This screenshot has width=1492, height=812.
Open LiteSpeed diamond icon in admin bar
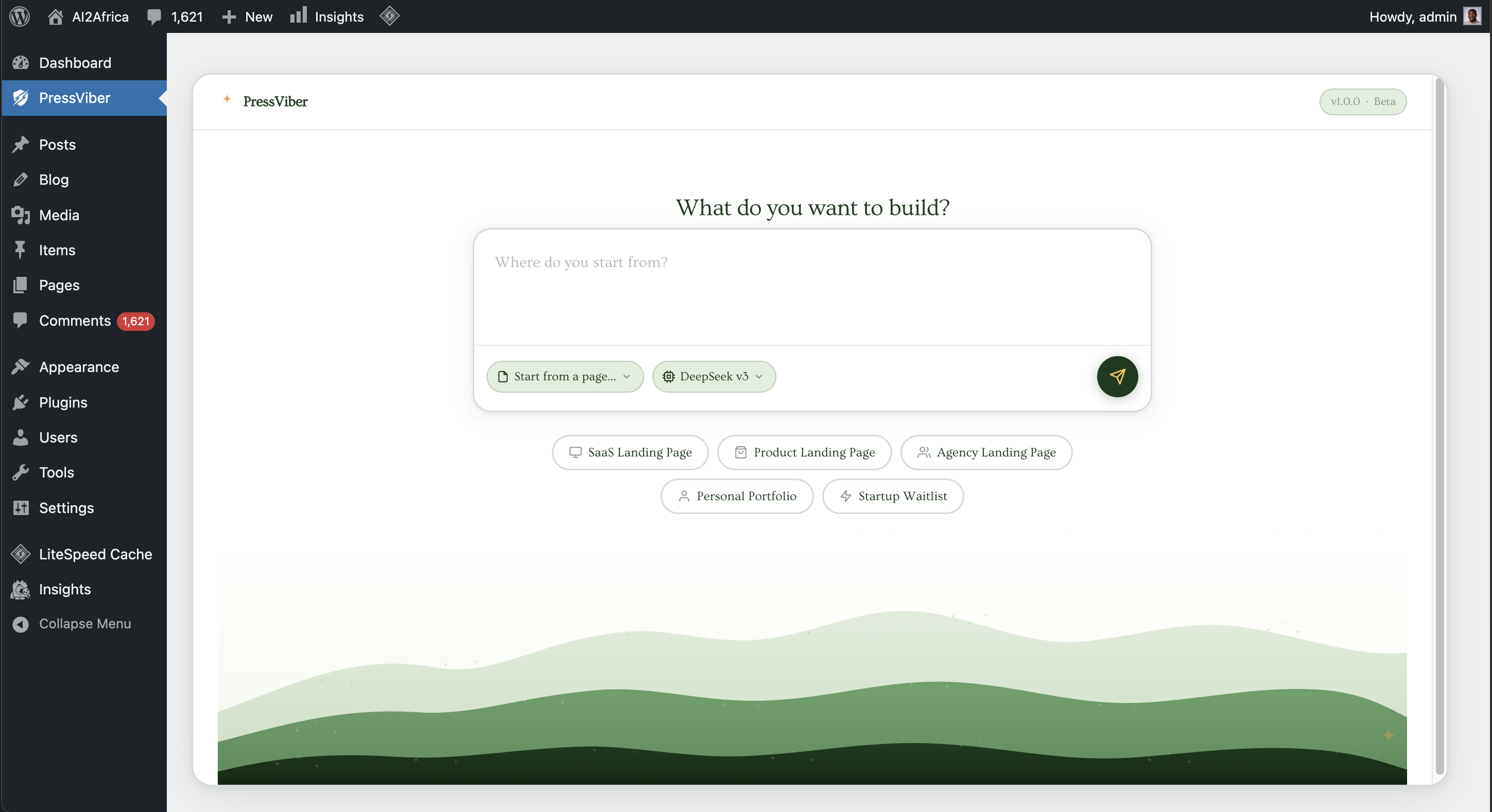tap(390, 15)
